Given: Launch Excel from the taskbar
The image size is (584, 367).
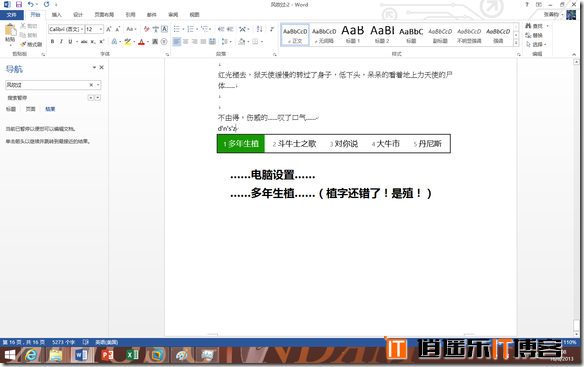Looking at the screenshot, I should [x=132, y=355].
